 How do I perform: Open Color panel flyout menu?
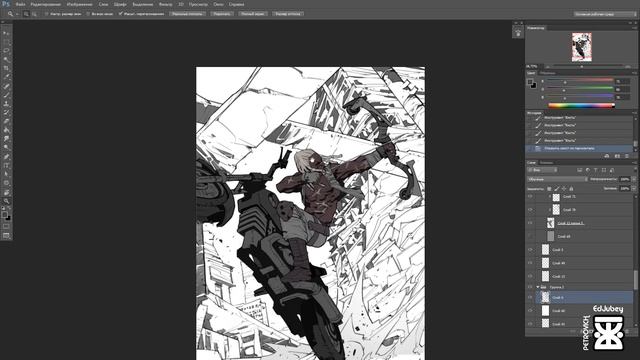[634, 73]
